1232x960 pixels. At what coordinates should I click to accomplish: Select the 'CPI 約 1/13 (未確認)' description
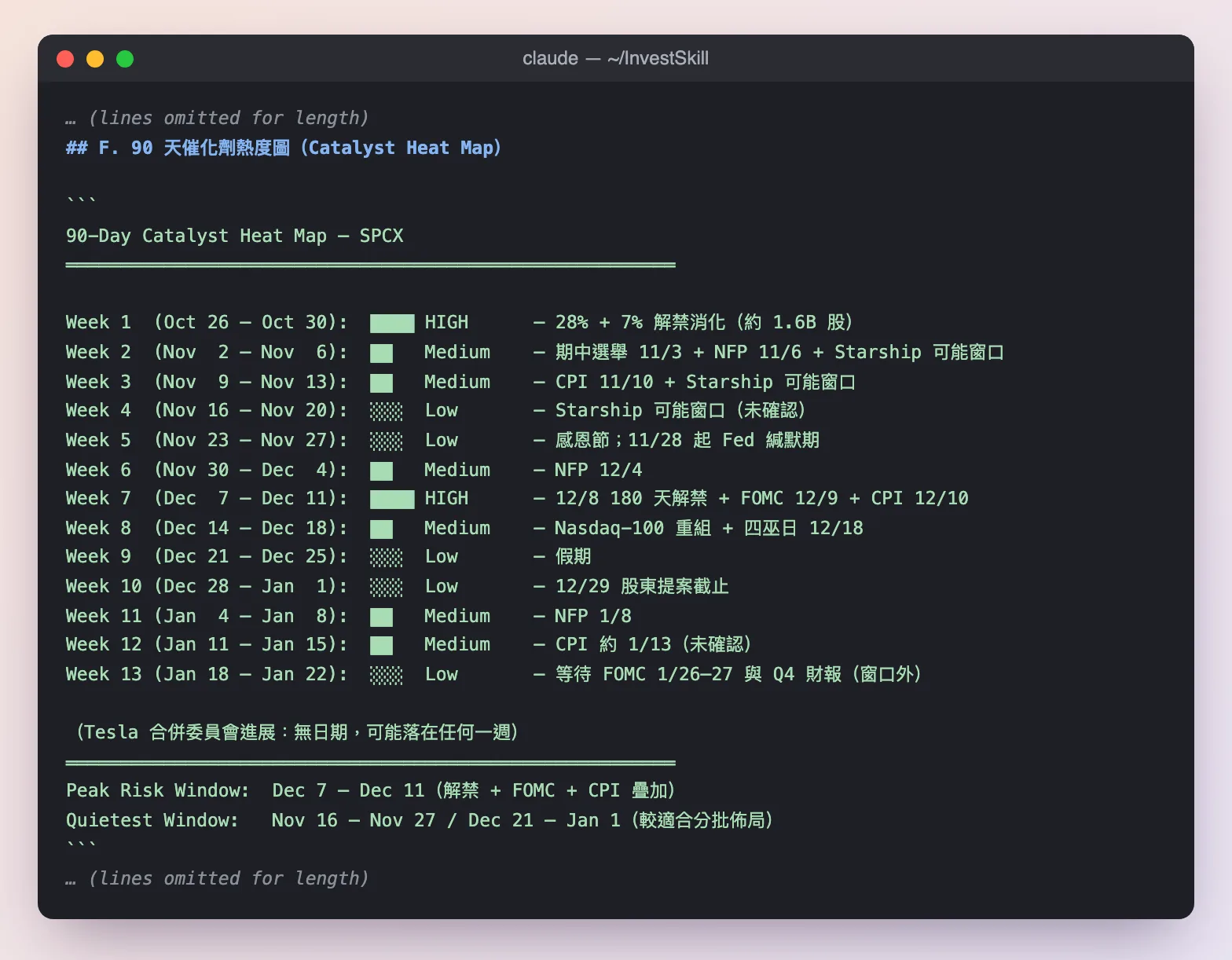[654, 644]
